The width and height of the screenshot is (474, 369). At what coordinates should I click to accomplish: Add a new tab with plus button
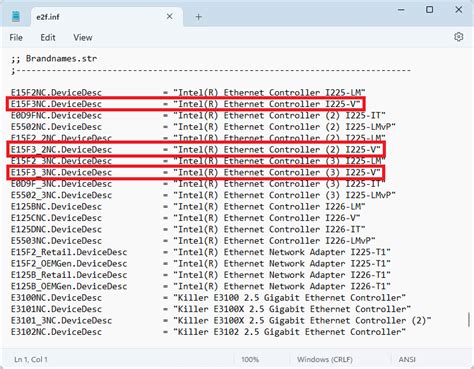pyautogui.click(x=199, y=17)
